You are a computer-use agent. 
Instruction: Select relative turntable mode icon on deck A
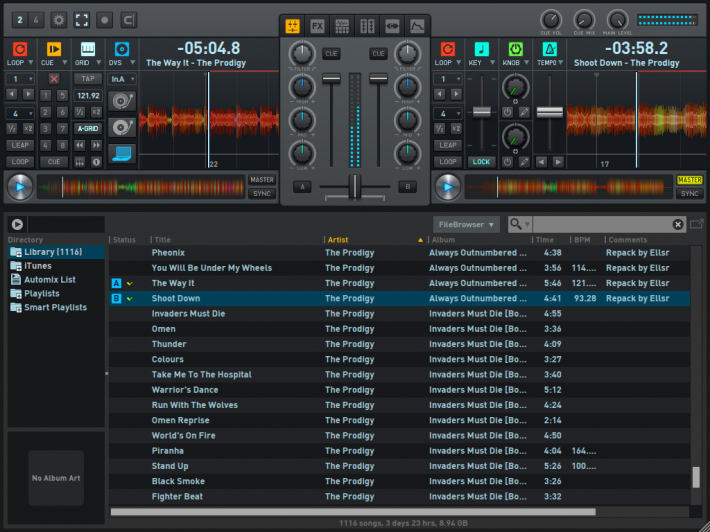pyautogui.click(x=122, y=128)
